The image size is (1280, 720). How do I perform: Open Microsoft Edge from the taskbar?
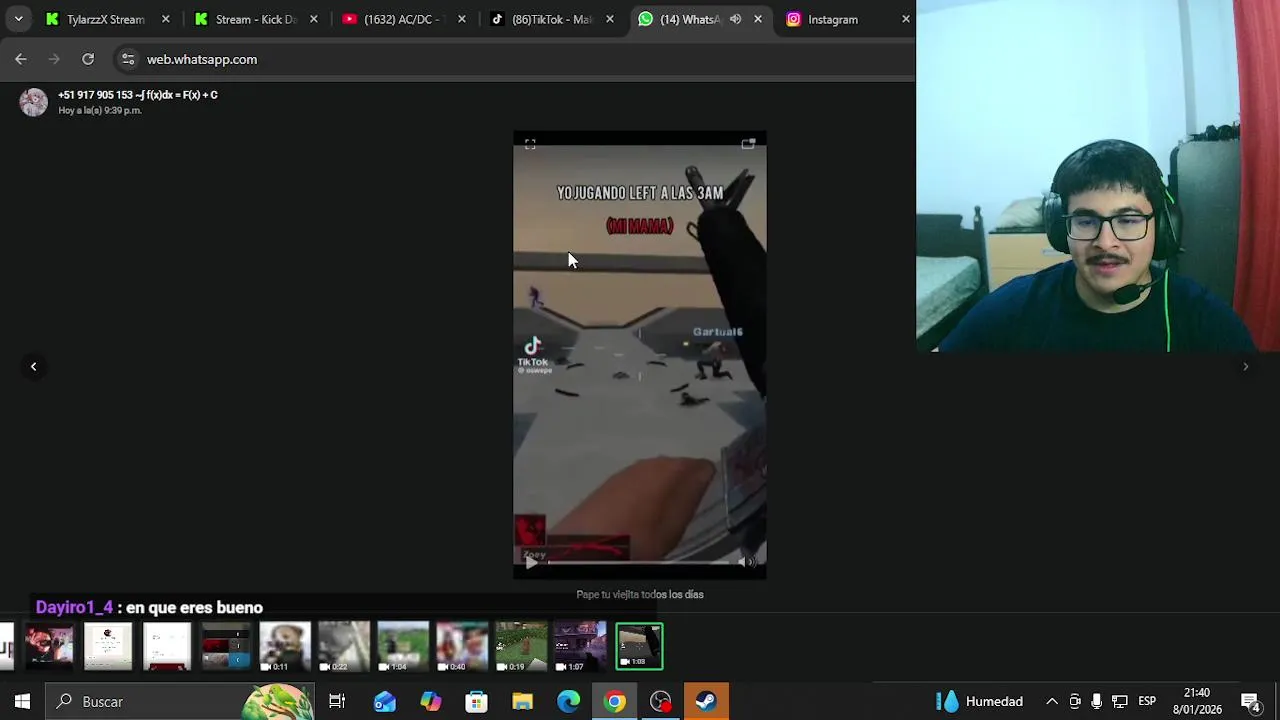(568, 702)
